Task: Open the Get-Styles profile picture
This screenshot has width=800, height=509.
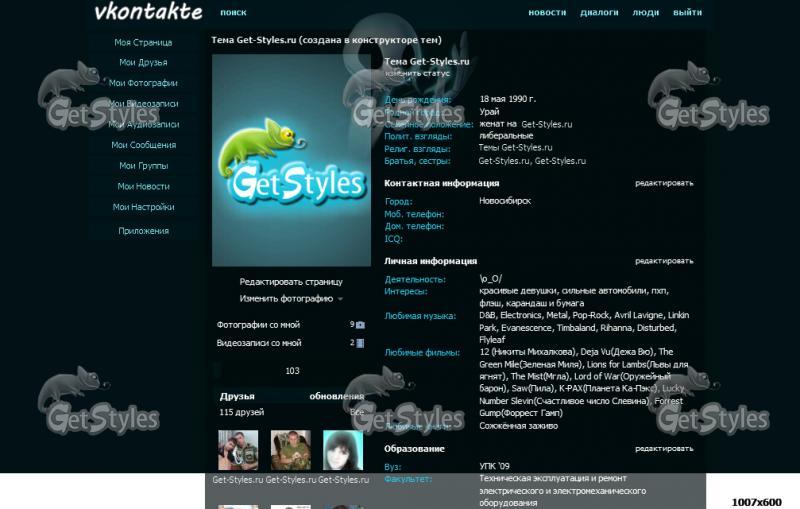Action: click(x=291, y=160)
